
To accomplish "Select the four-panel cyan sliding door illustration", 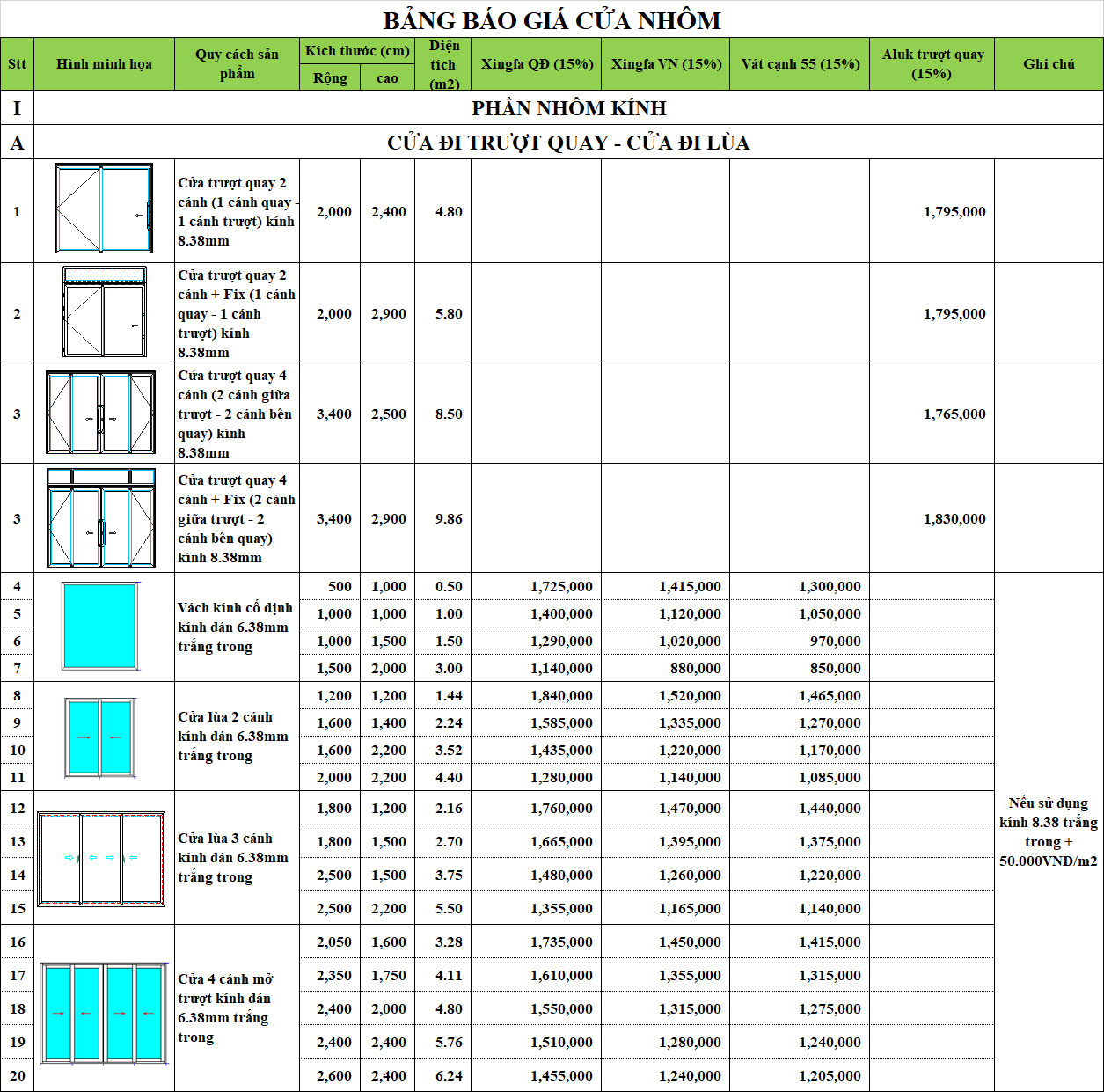I will (104, 1013).
